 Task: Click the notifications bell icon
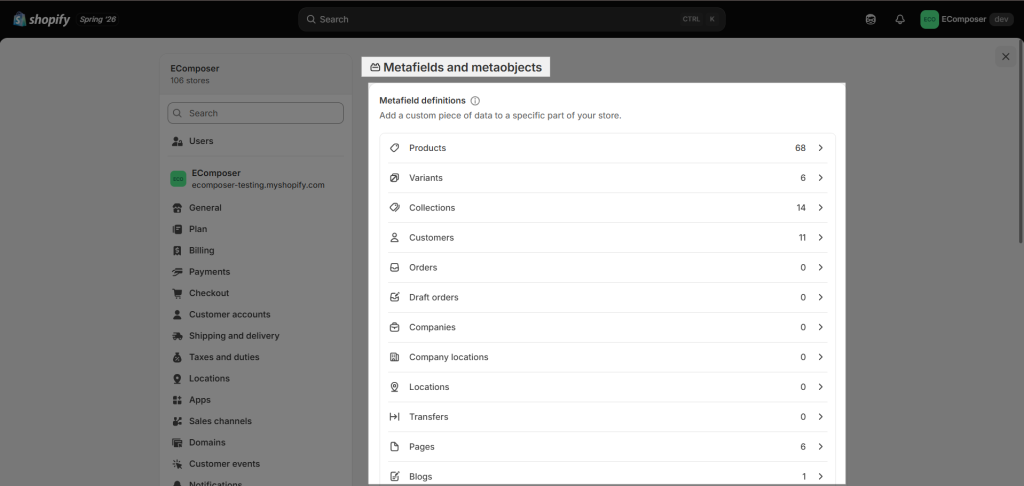pos(900,20)
